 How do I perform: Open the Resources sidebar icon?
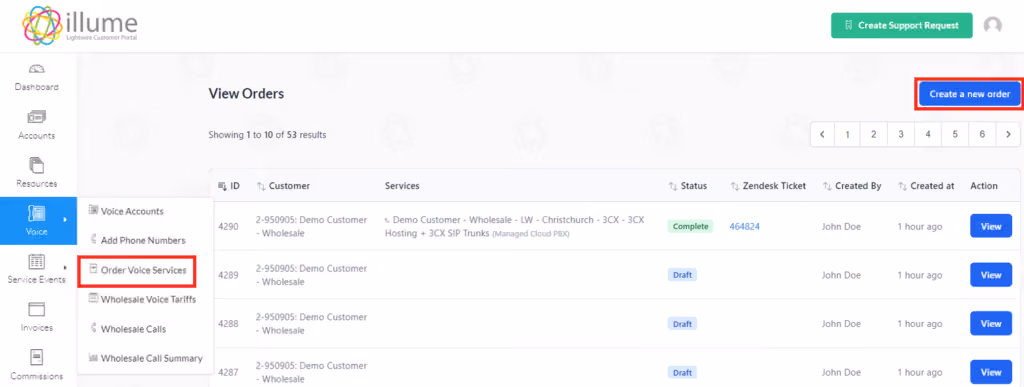point(37,166)
